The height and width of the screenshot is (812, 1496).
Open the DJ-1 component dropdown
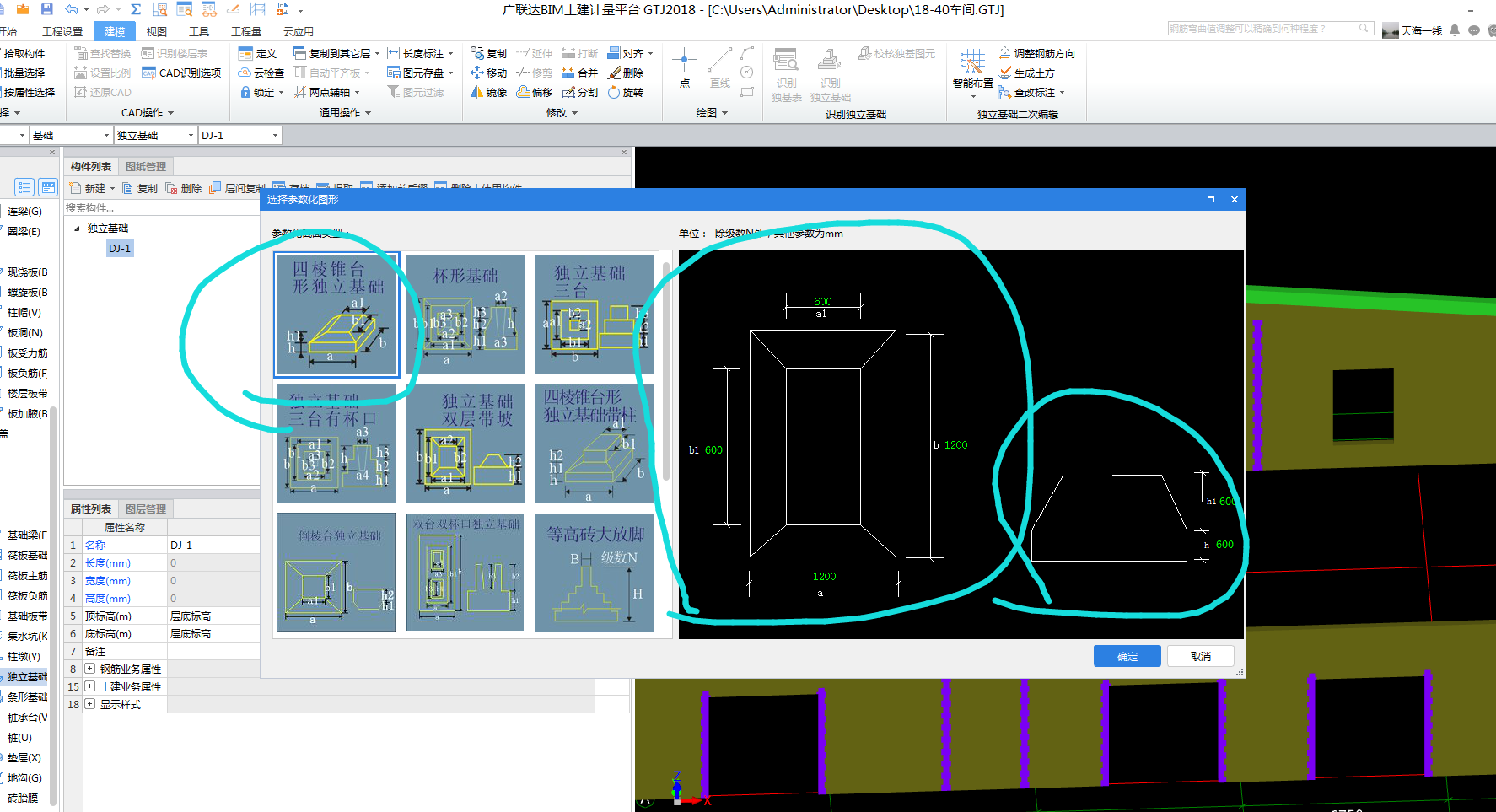[x=275, y=135]
